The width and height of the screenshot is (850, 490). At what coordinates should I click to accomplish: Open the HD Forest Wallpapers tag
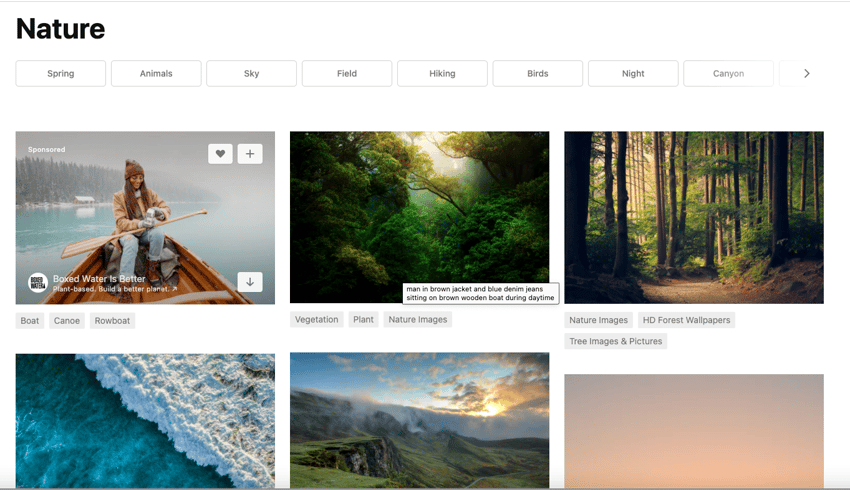(x=686, y=320)
